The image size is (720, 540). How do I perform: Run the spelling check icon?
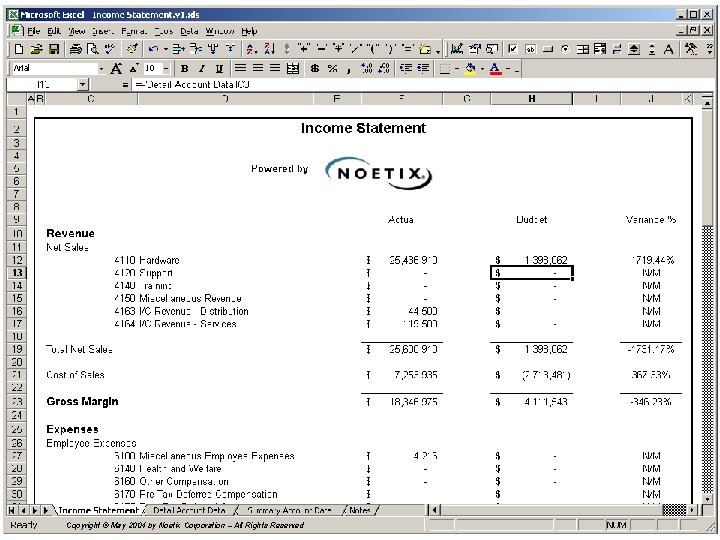tap(110, 49)
